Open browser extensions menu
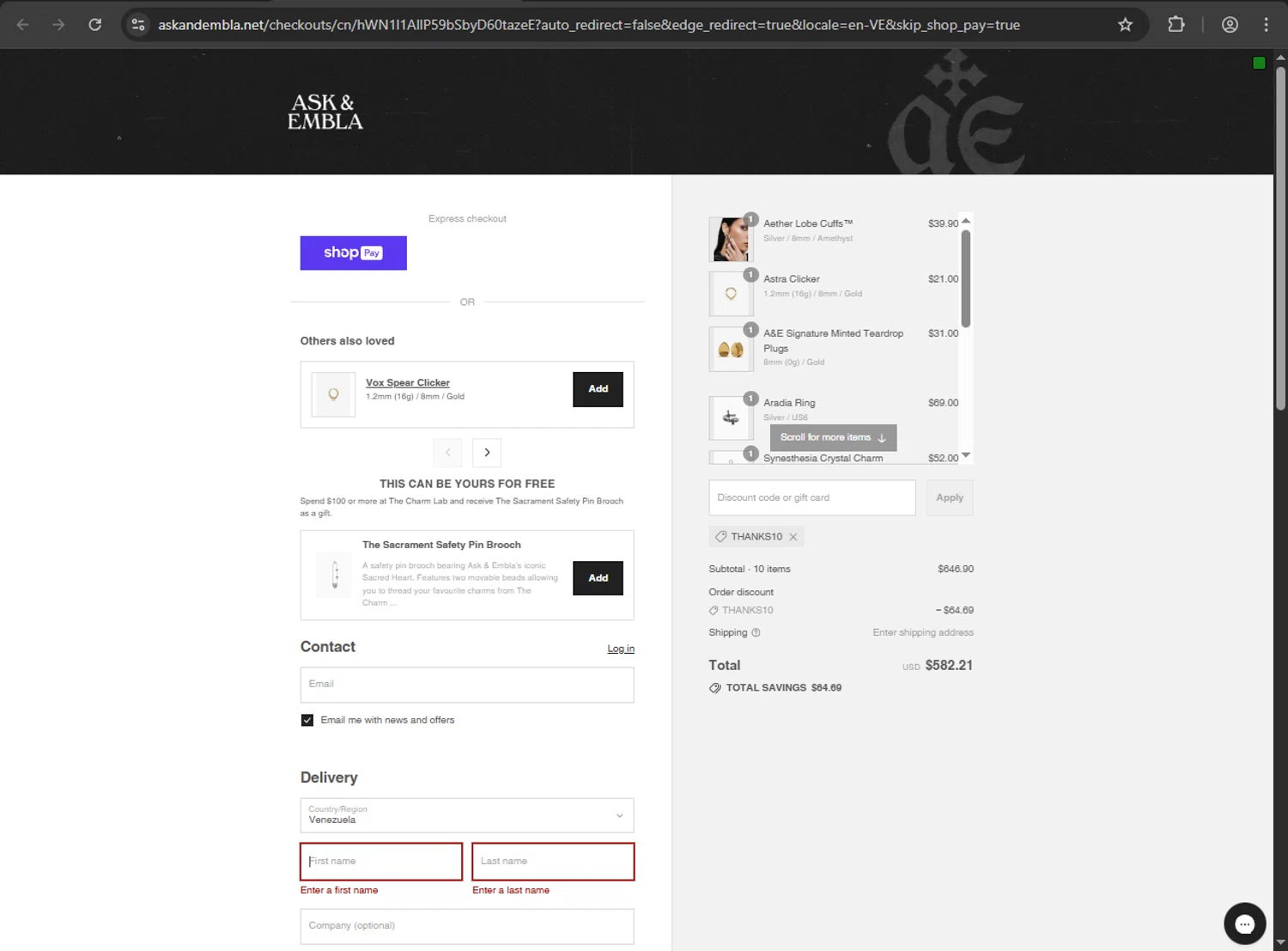 pyautogui.click(x=1176, y=25)
